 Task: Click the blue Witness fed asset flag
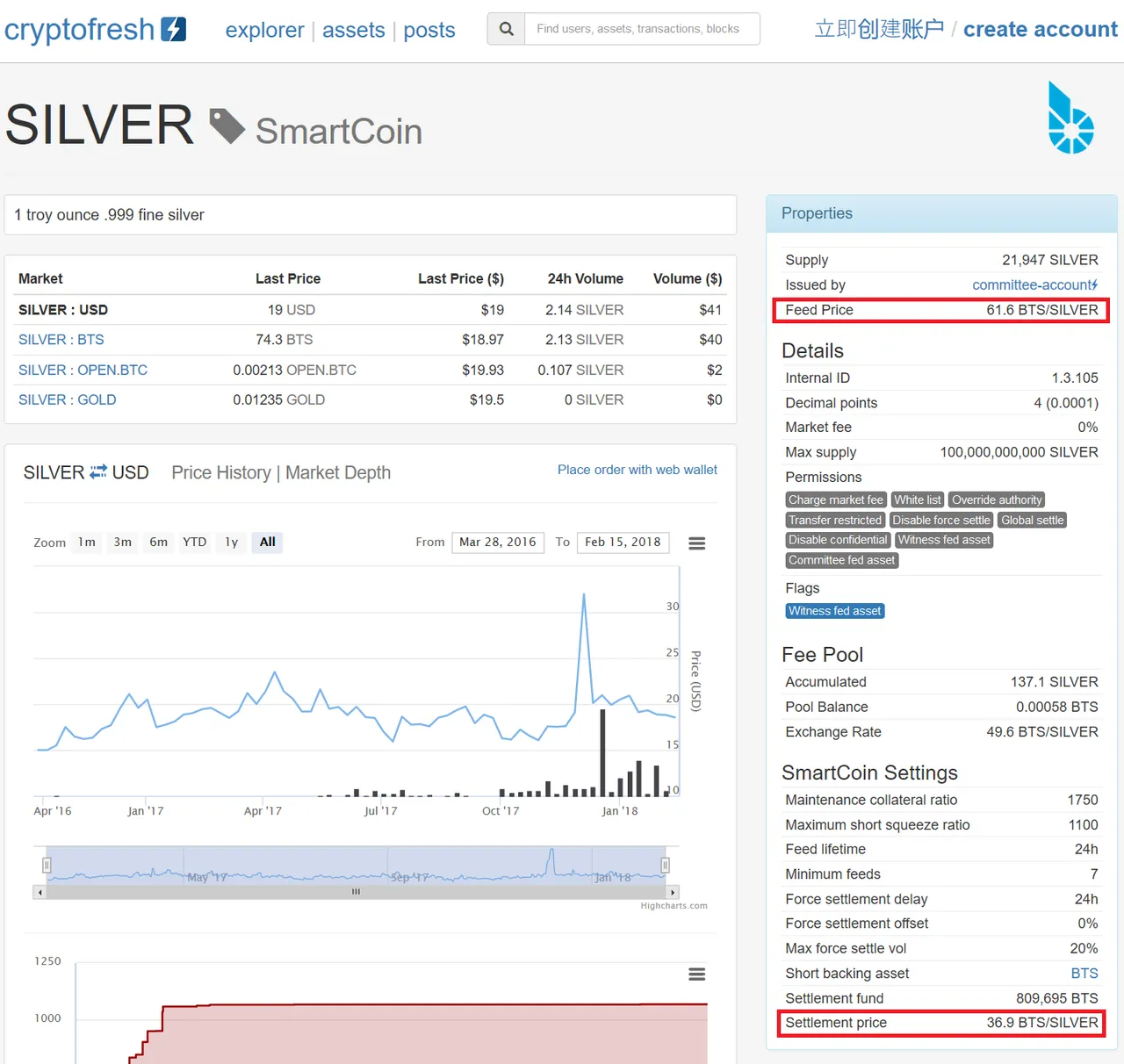click(835, 612)
